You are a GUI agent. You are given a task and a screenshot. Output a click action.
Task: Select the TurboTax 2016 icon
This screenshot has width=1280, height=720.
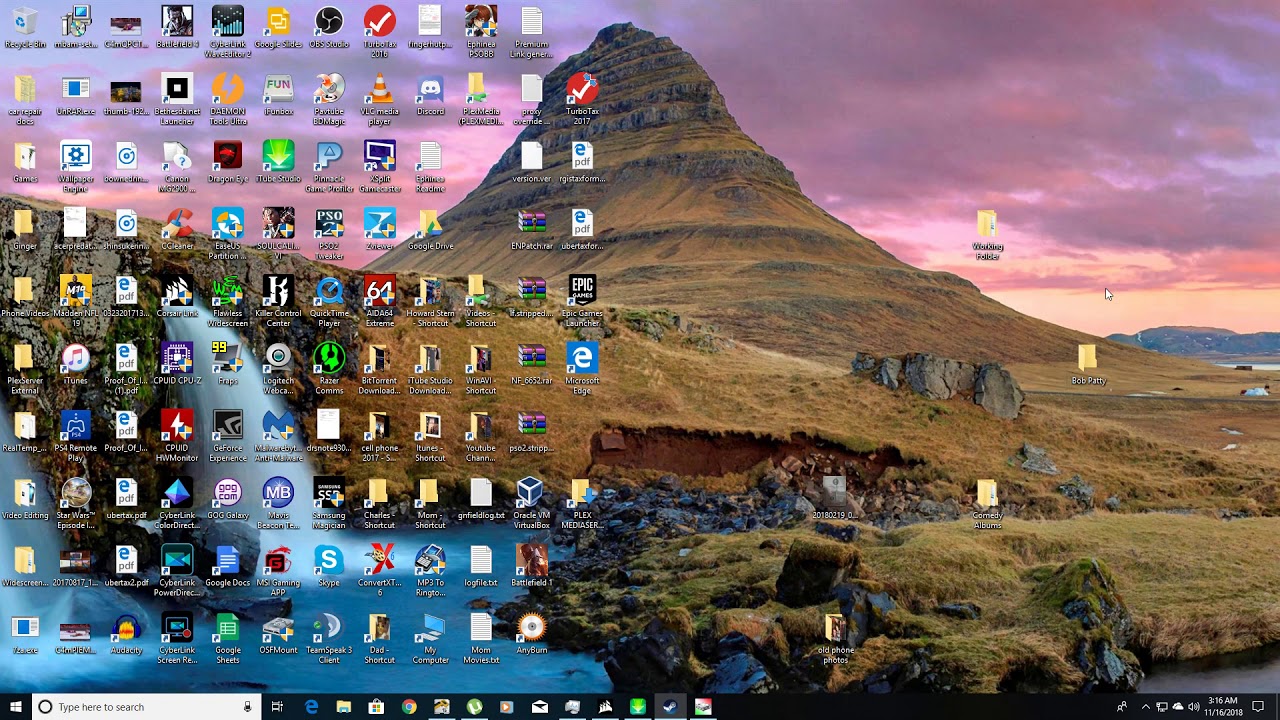coord(379,32)
